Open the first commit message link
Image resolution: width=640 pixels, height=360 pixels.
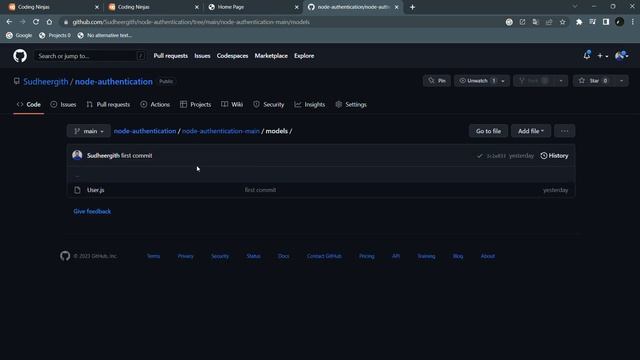(137, 156)
